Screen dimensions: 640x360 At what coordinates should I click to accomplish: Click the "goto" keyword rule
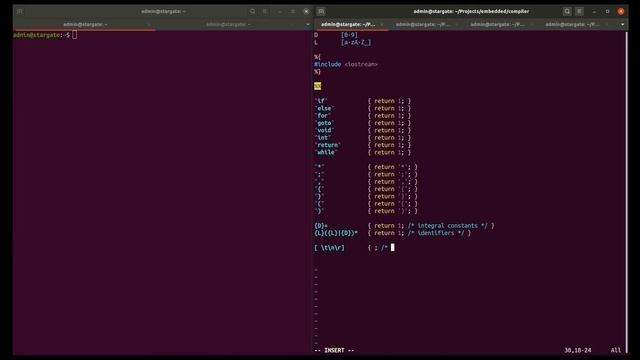324,123
